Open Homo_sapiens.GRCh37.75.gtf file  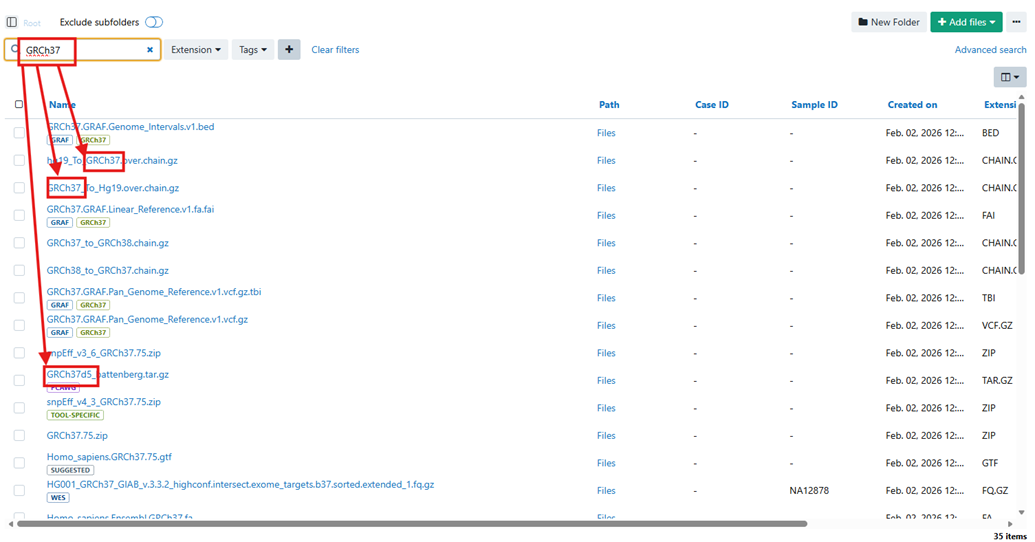[109, 457]
